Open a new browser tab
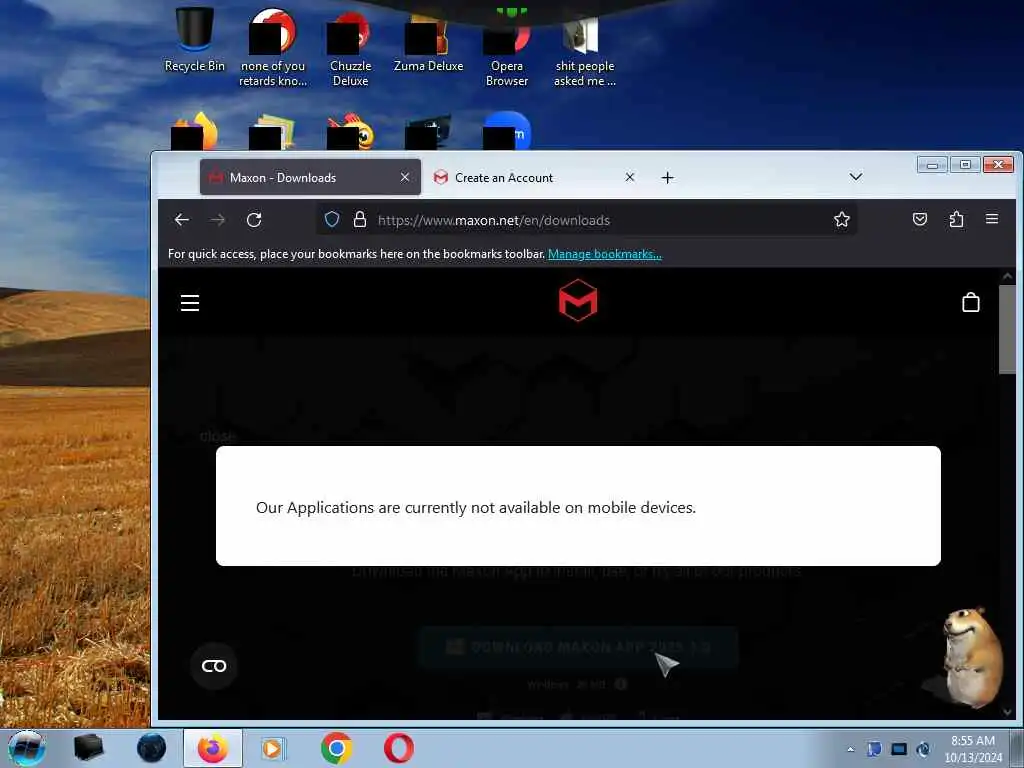The height and width of the screenshot is (768, 1024). point(667,178)
